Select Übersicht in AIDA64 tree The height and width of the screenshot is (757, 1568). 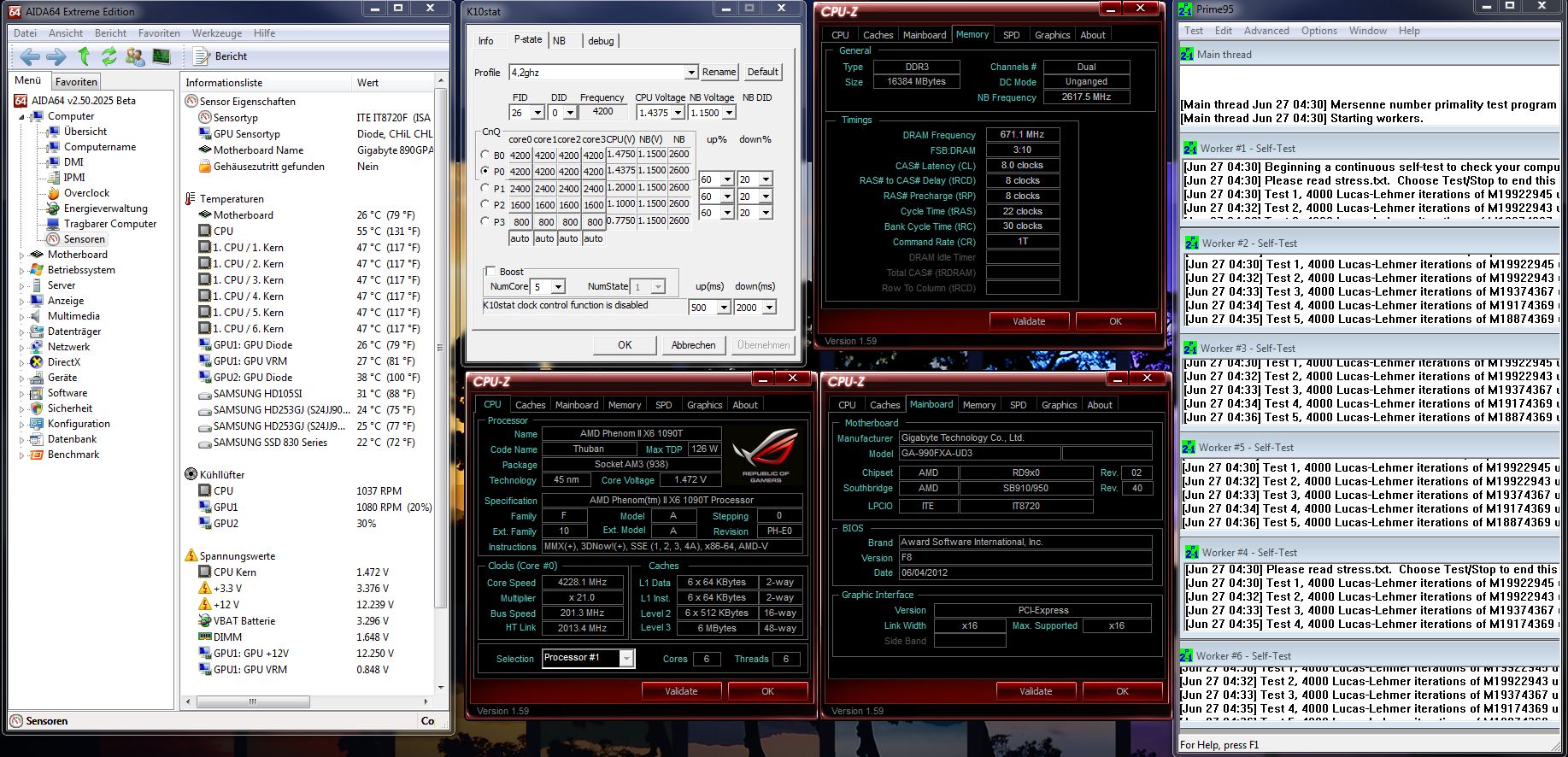pos(85,132)
